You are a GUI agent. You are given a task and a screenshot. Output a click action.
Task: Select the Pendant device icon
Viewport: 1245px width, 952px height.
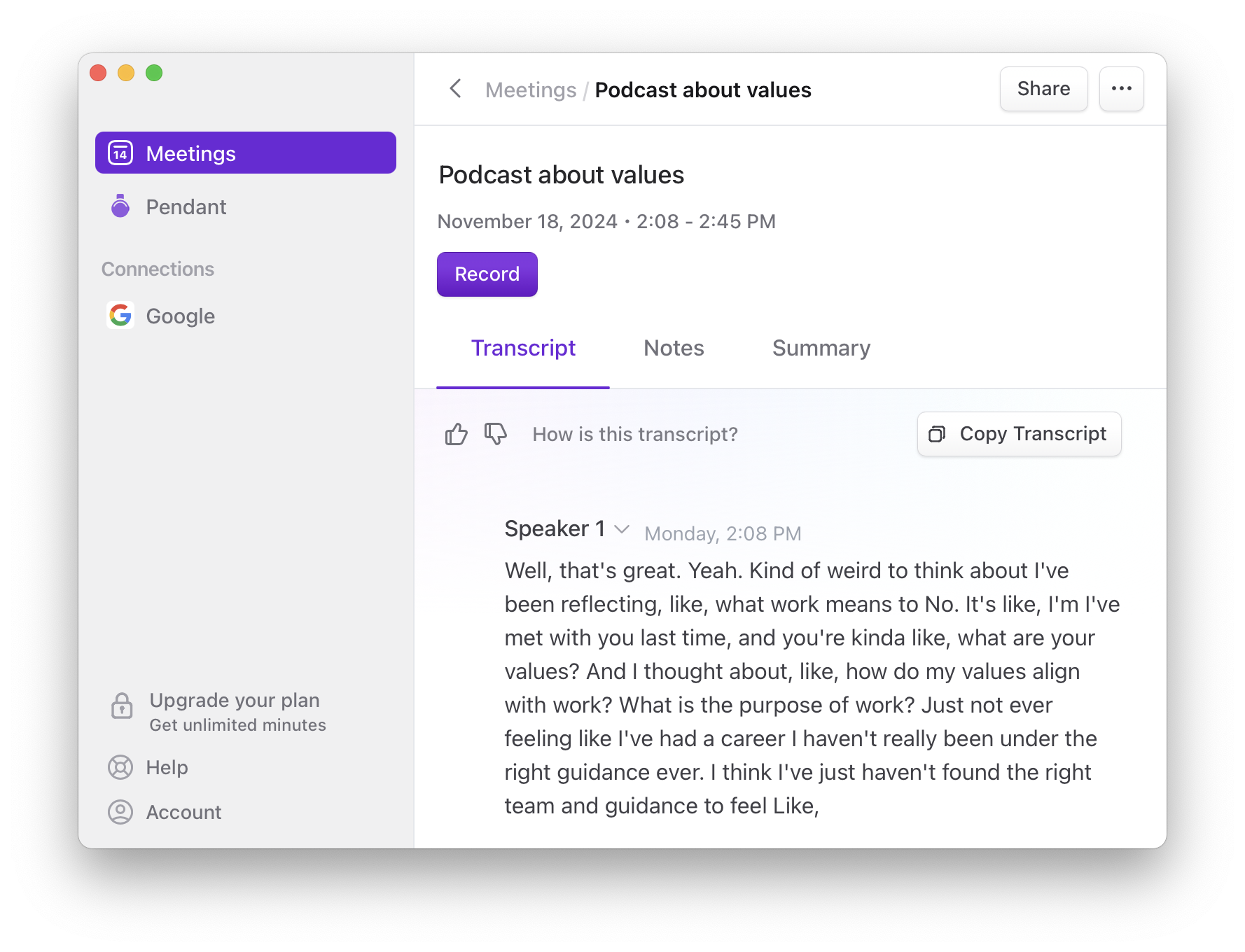pos(120,206)
